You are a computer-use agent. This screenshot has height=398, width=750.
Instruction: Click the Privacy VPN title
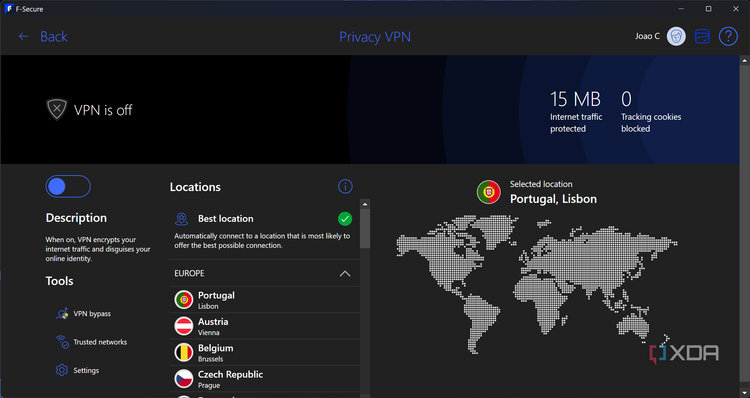(375, 37)
